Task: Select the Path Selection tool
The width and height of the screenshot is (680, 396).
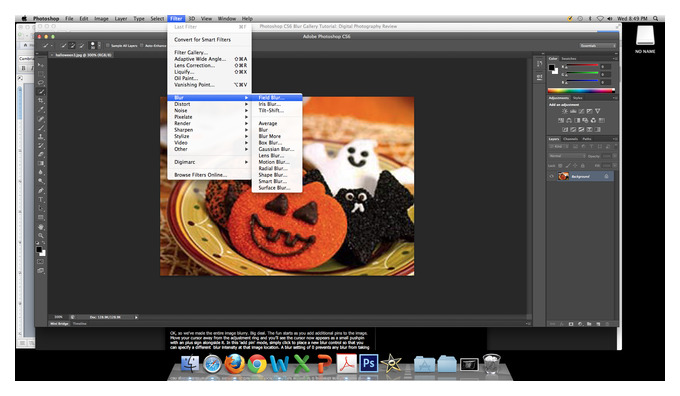Action: 41,209
